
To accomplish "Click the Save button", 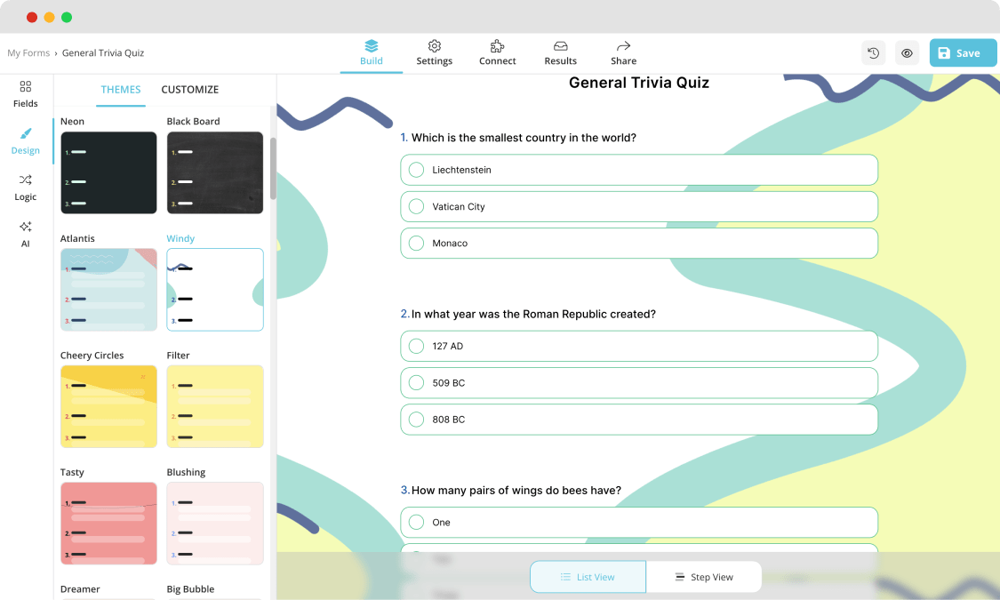I will (x=962, y=53).
